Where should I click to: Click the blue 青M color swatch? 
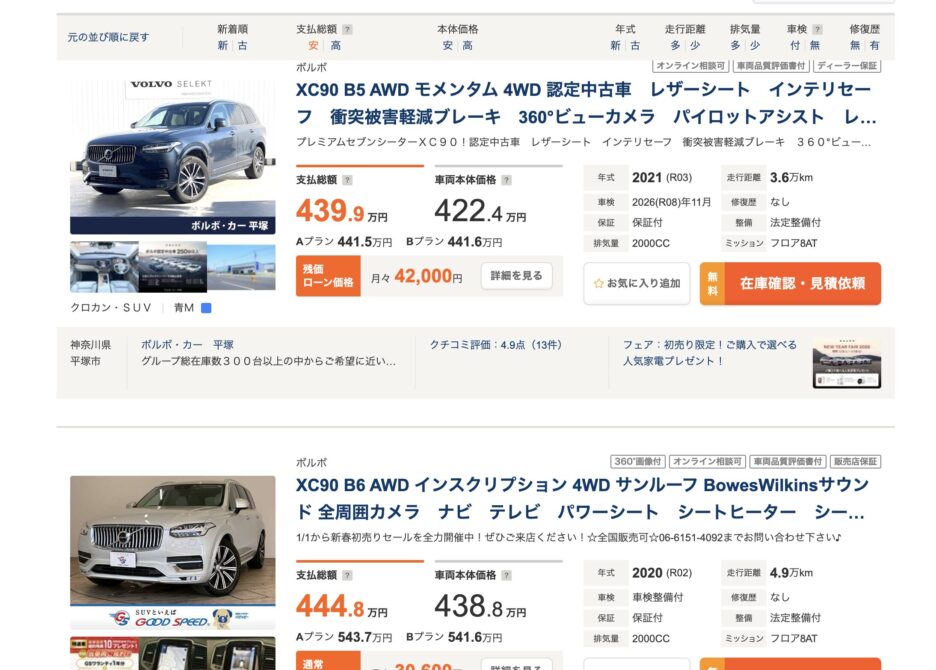206,308
